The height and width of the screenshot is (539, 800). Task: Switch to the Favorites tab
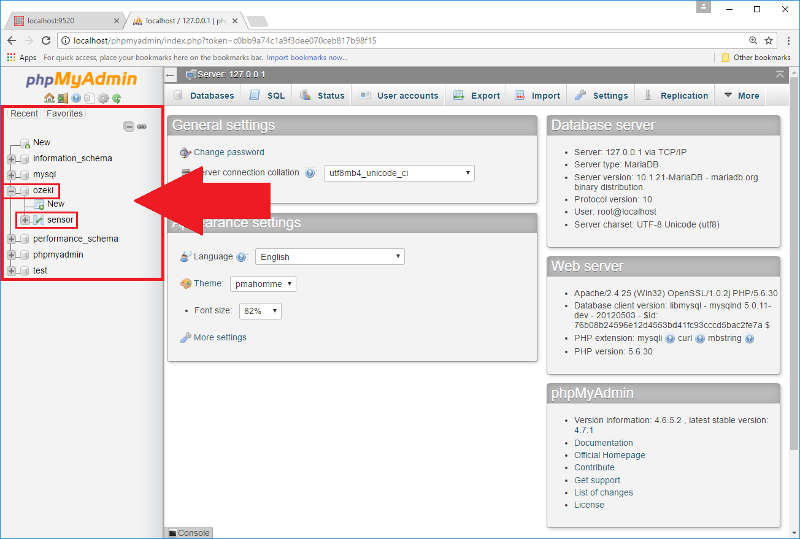[64, 113]
